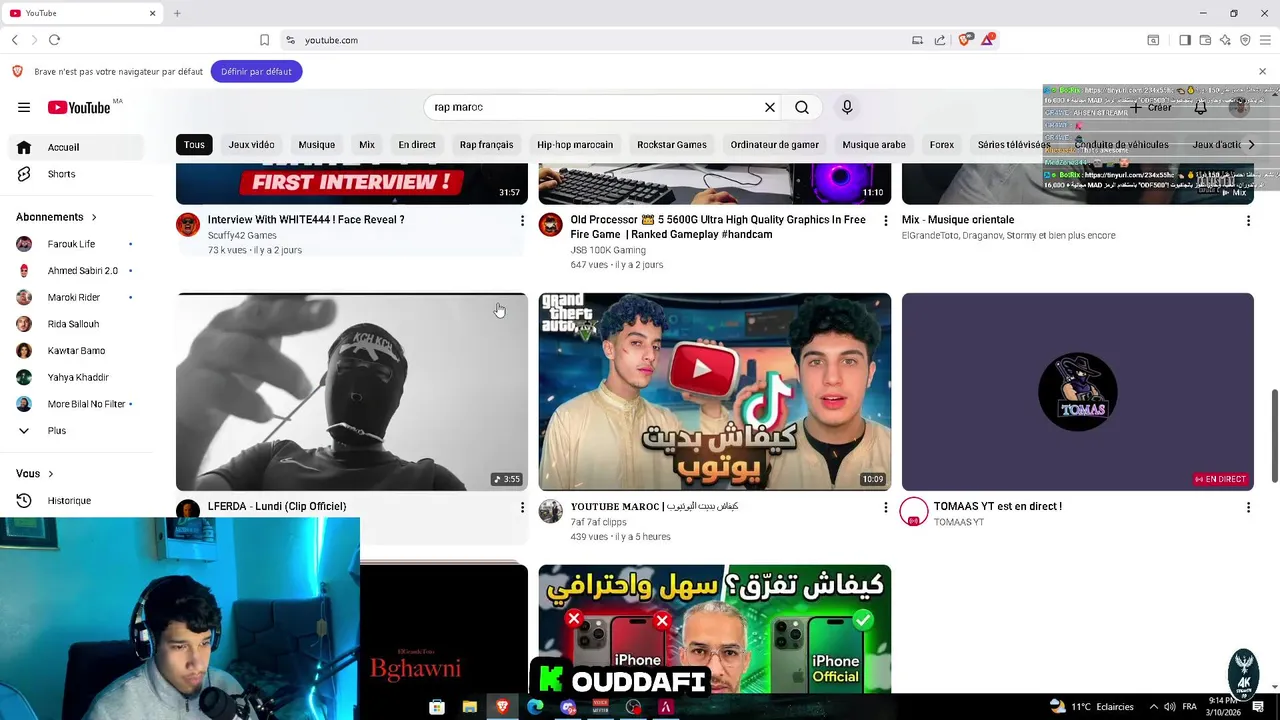Select the Tous filter chip
This screenshot has width=1280, height=720.
click(194, 145)
